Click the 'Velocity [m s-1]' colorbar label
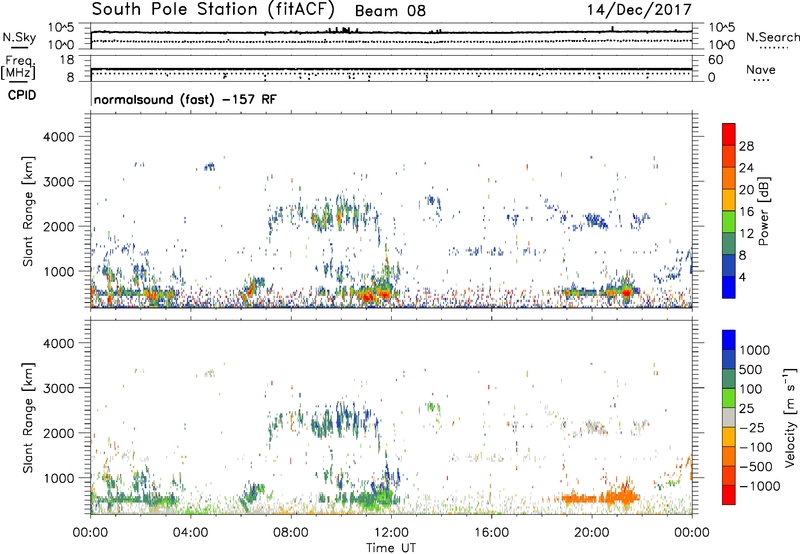Viewport: 800px width, 554px height. tap(790, 417)
